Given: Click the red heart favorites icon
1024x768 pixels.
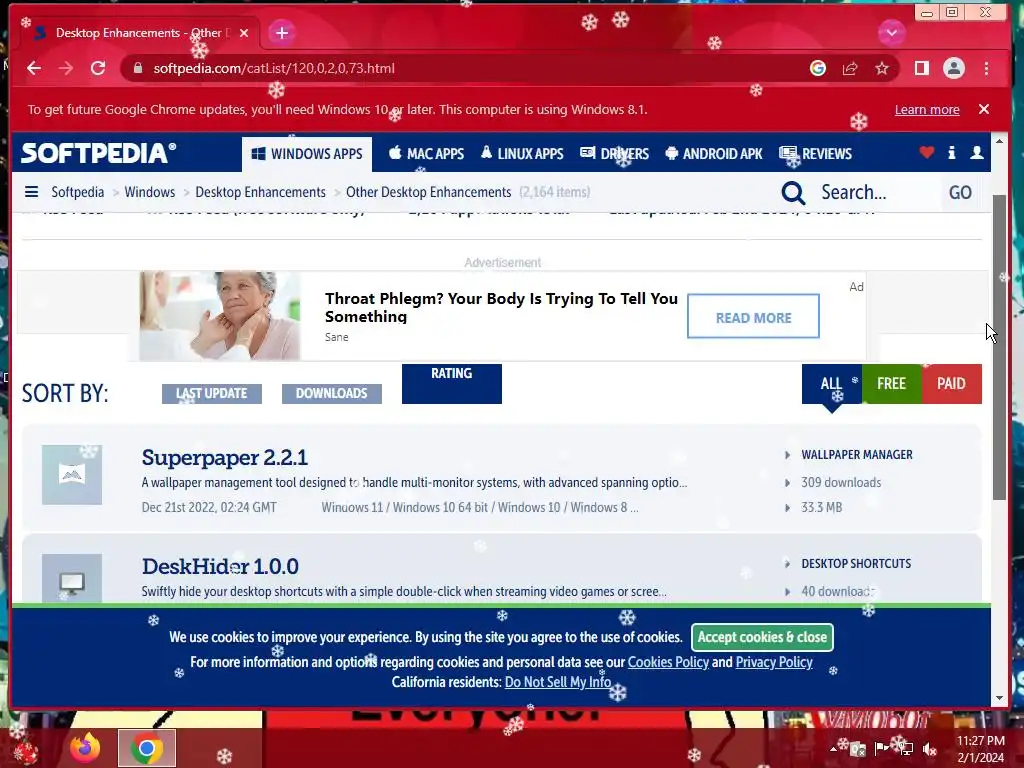Looking at the screenshot, I should pos(927,153).
